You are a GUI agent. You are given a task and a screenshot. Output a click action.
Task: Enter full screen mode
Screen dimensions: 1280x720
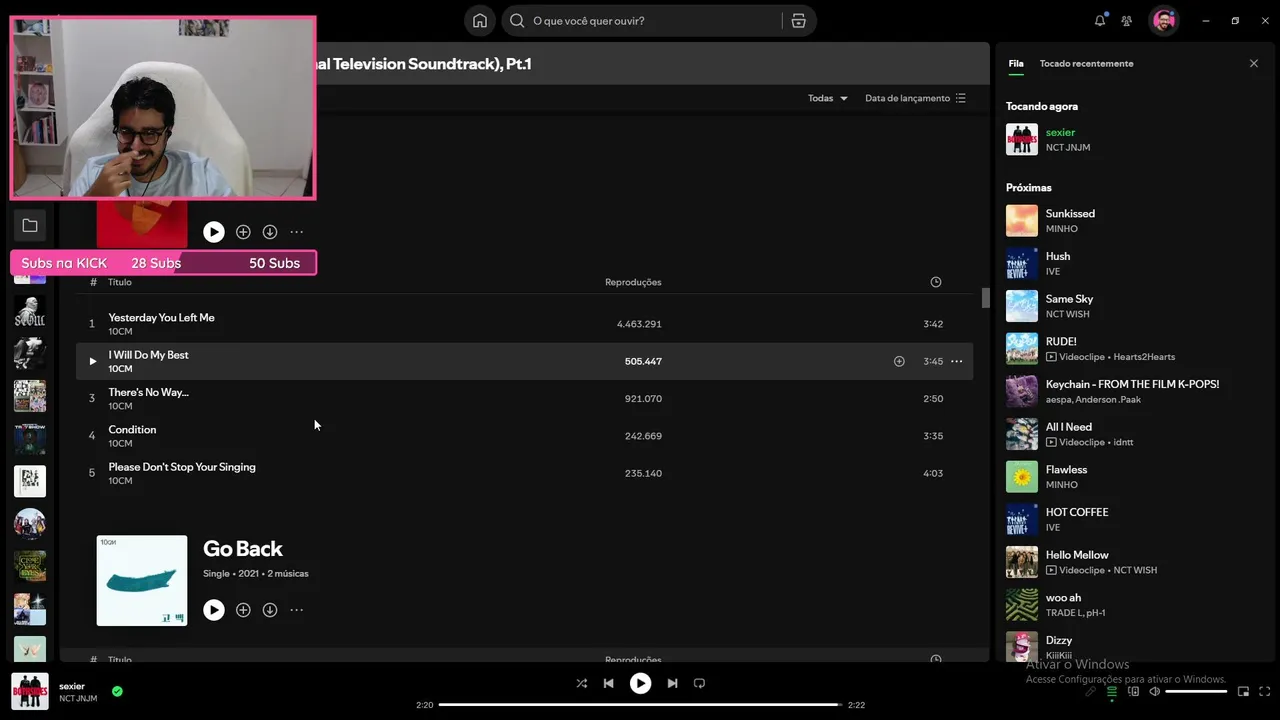[1265, 691]
